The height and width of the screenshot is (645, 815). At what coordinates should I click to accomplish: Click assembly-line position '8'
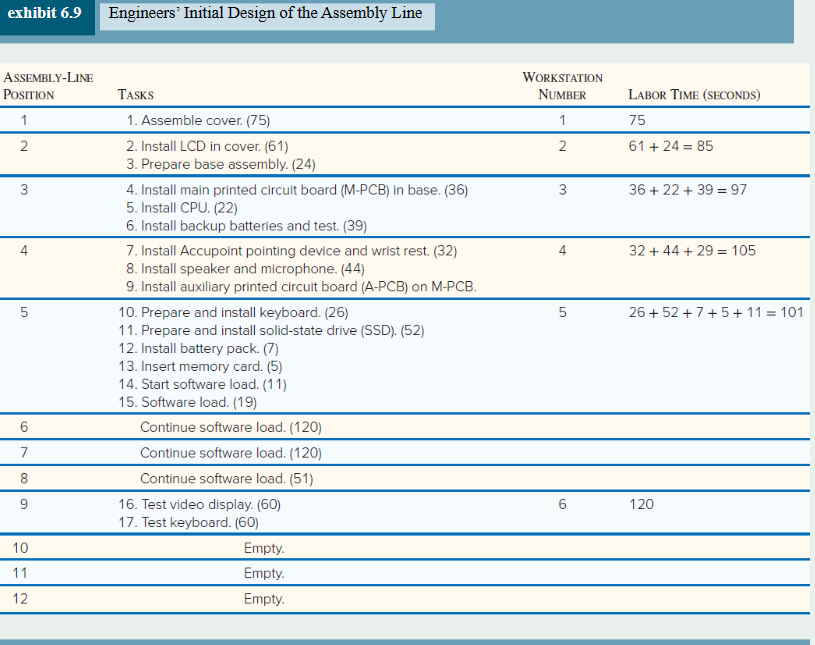coord(24,478)
